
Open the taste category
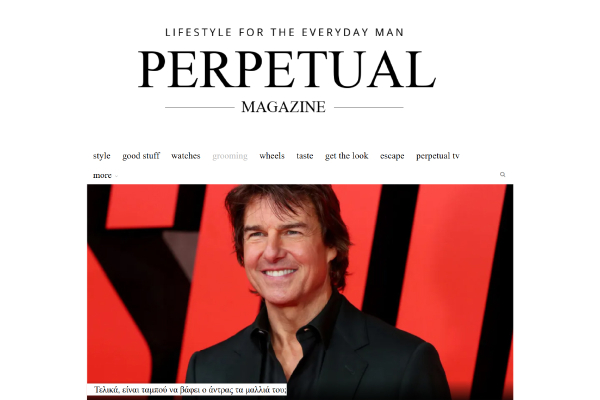305,156
